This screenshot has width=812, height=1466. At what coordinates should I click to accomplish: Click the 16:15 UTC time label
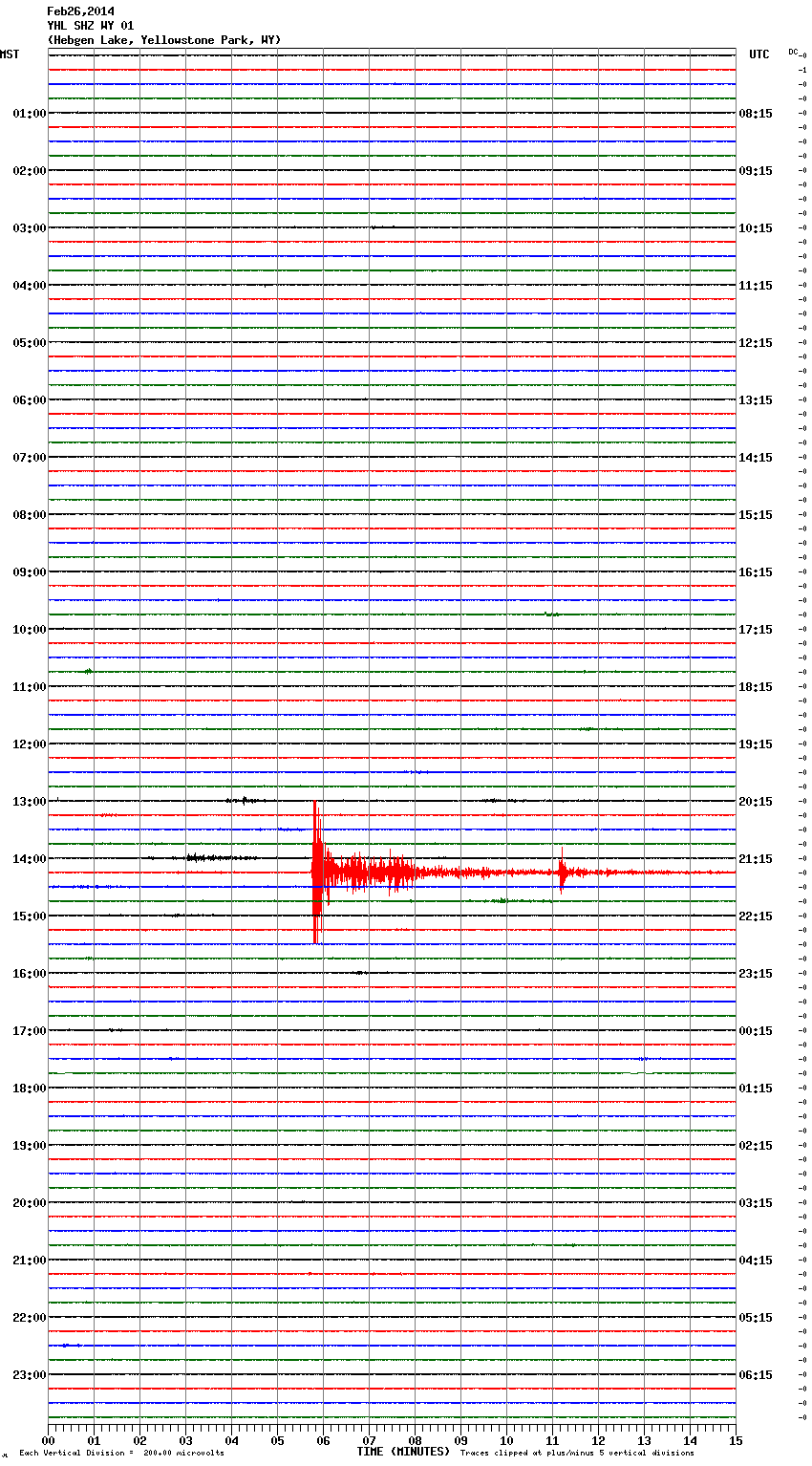(x=756, y=572)
